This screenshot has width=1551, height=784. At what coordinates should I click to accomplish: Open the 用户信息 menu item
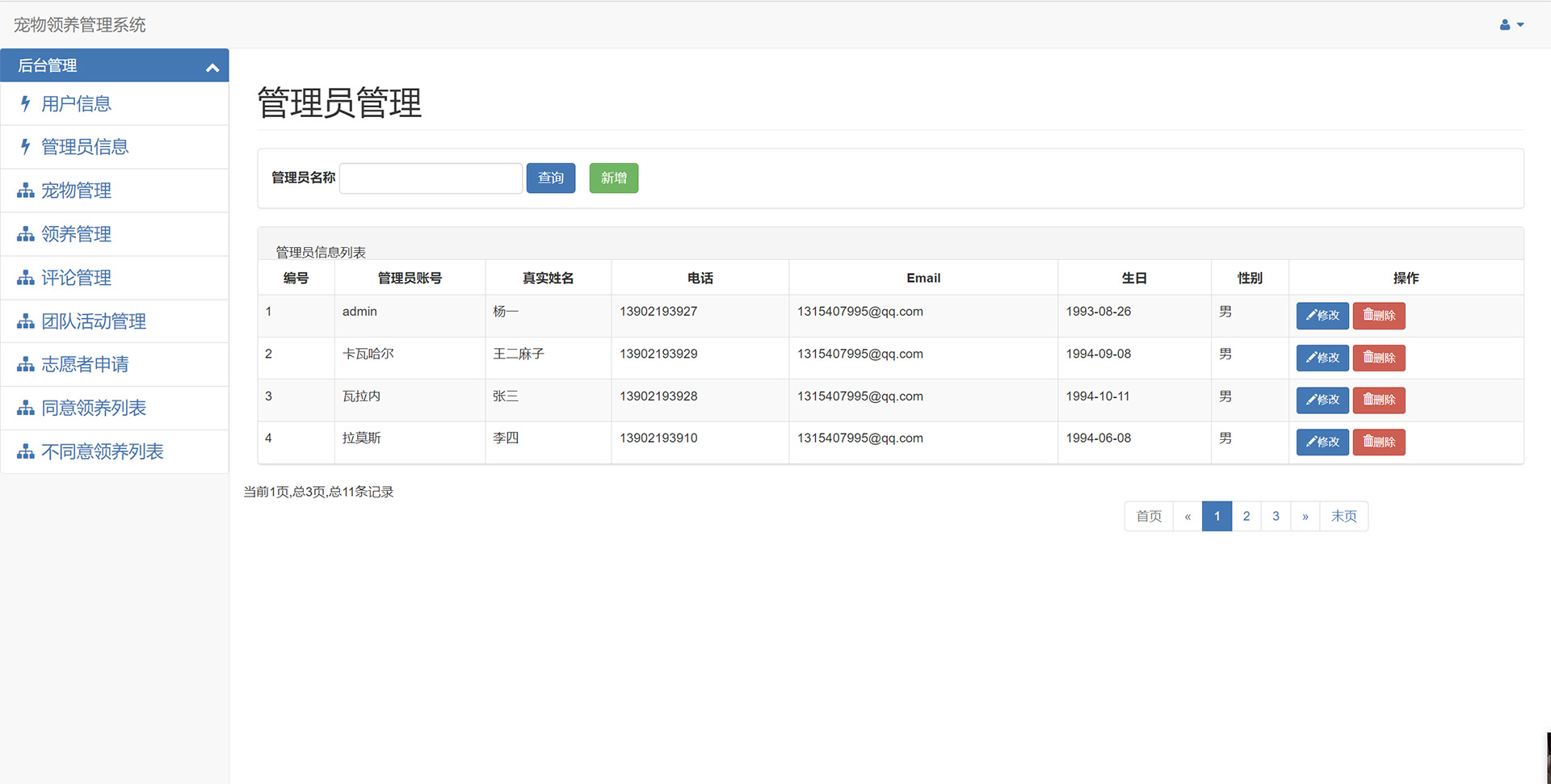[x=115, y=103]
